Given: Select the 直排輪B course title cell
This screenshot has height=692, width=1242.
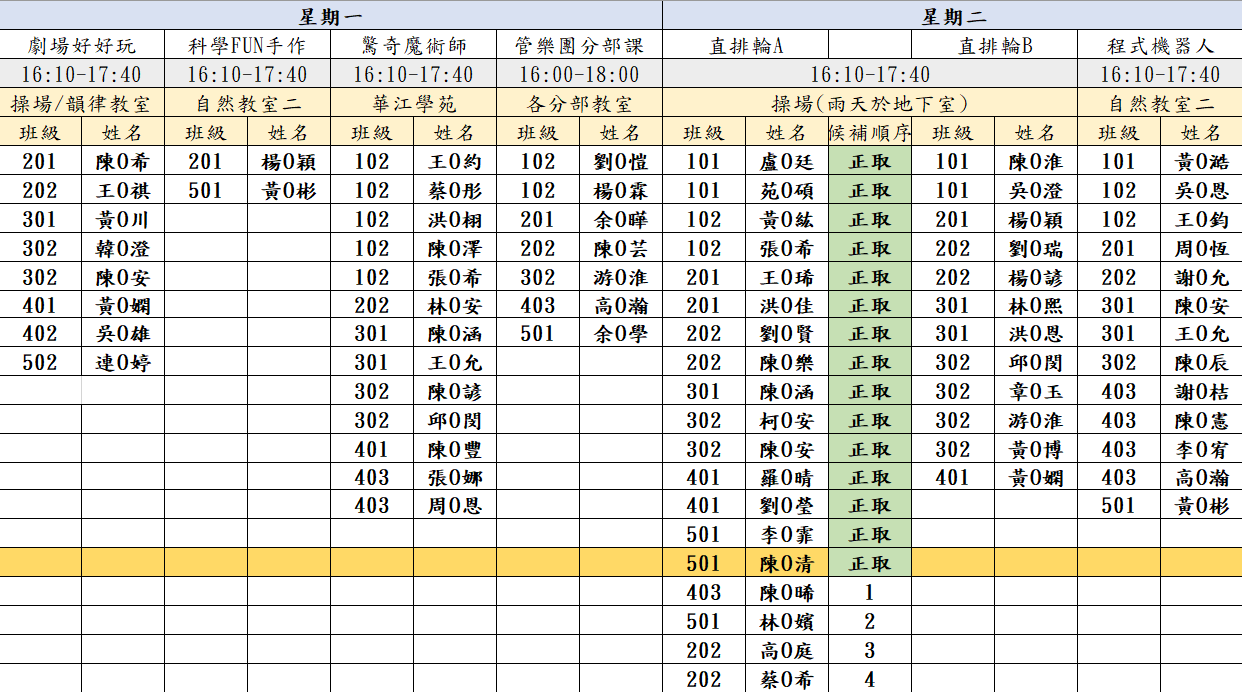Looking at the screenshot, I should (x=994, y=45).
